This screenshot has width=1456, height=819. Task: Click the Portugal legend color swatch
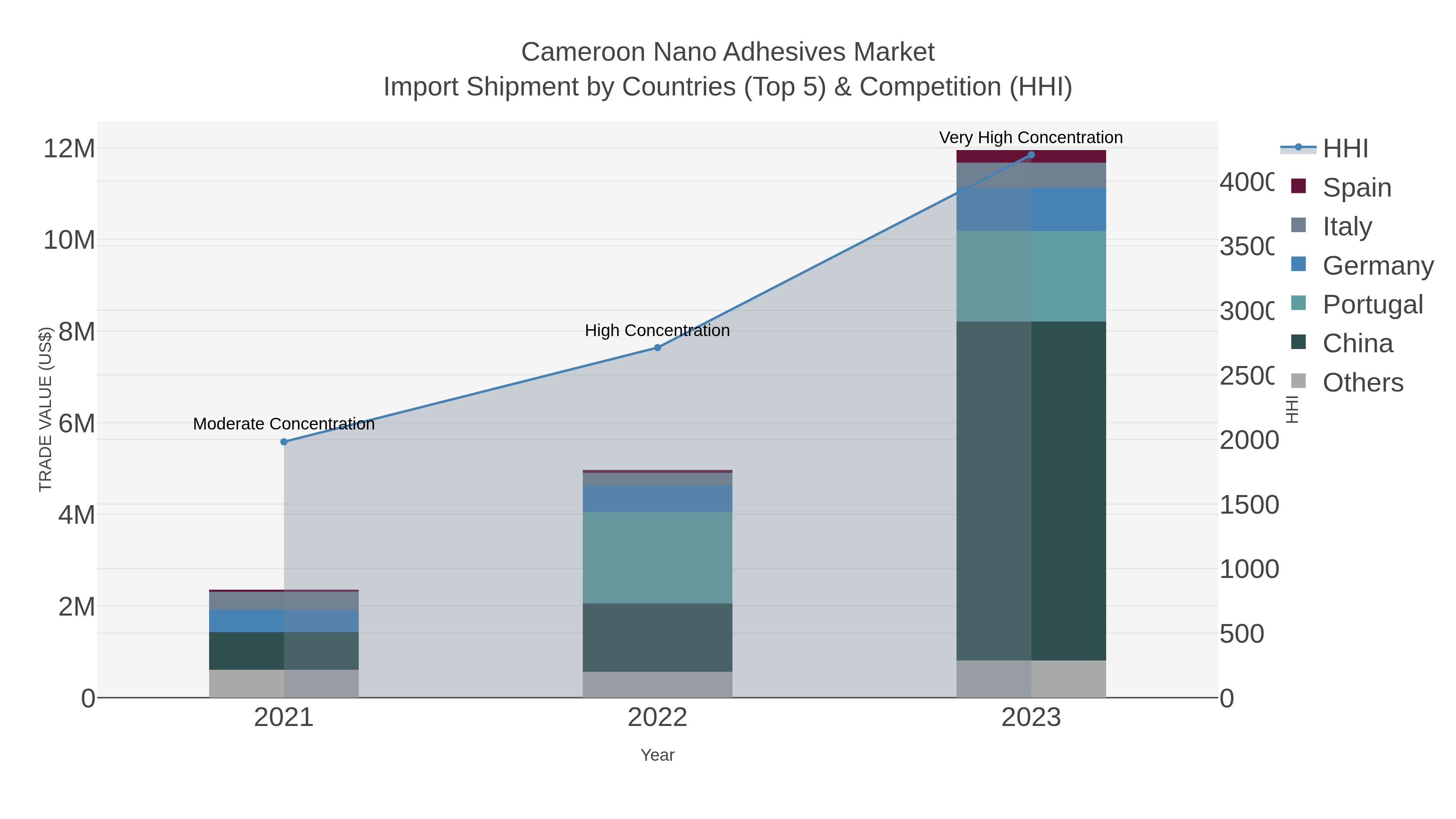pos(1298,303)
